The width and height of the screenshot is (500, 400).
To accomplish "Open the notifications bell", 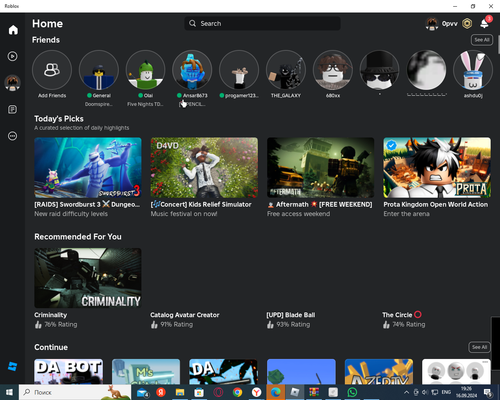I will pyautogui.click(x=484, y=24).
